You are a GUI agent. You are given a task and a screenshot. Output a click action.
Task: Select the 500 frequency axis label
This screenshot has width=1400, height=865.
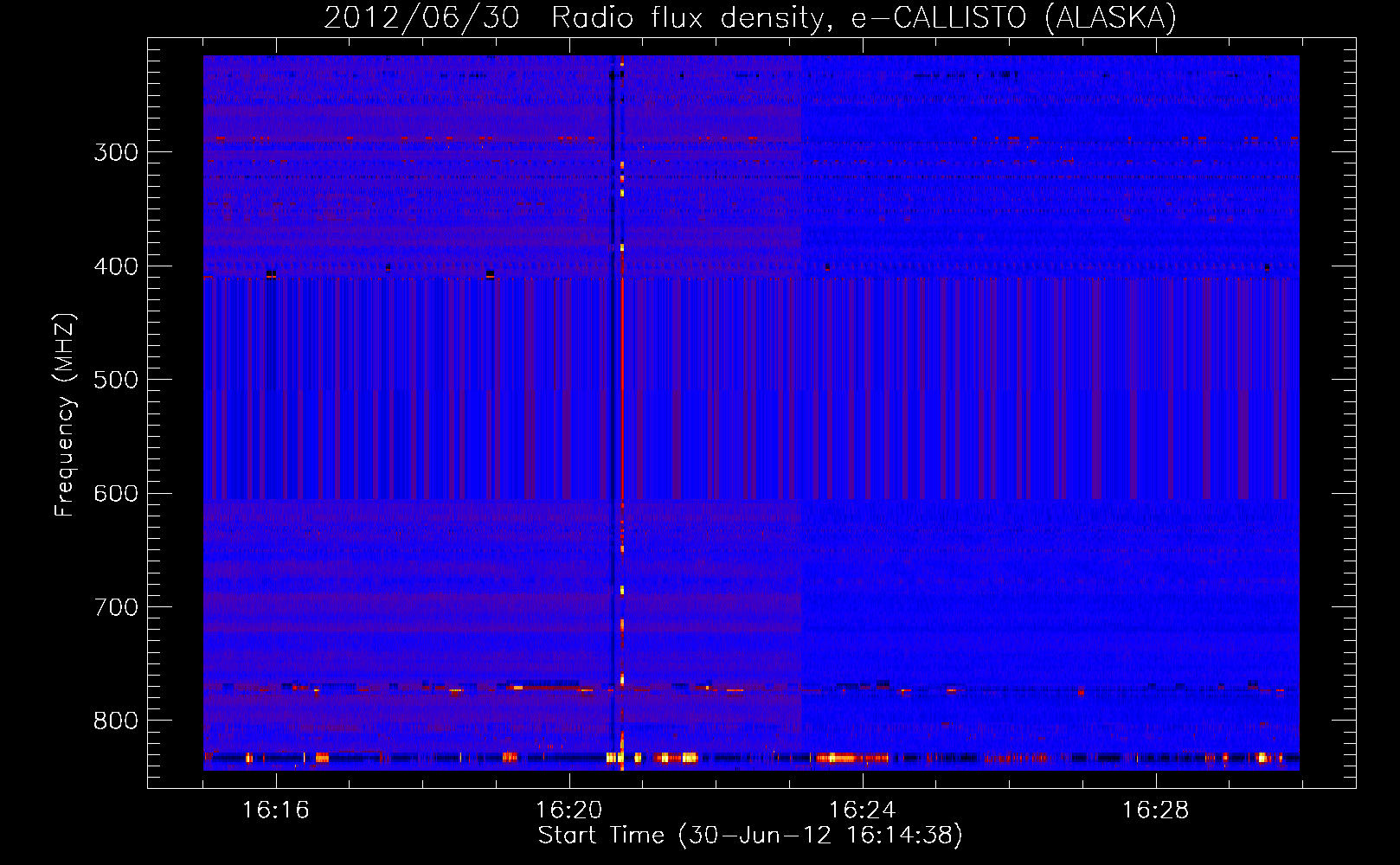pos(116,380)
